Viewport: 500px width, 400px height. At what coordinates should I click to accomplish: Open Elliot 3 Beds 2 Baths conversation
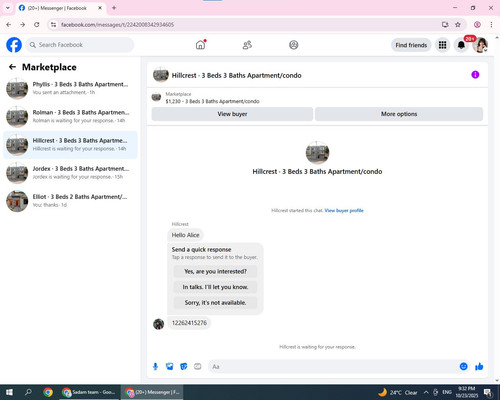pyautogui.click(x=70, y=201)
